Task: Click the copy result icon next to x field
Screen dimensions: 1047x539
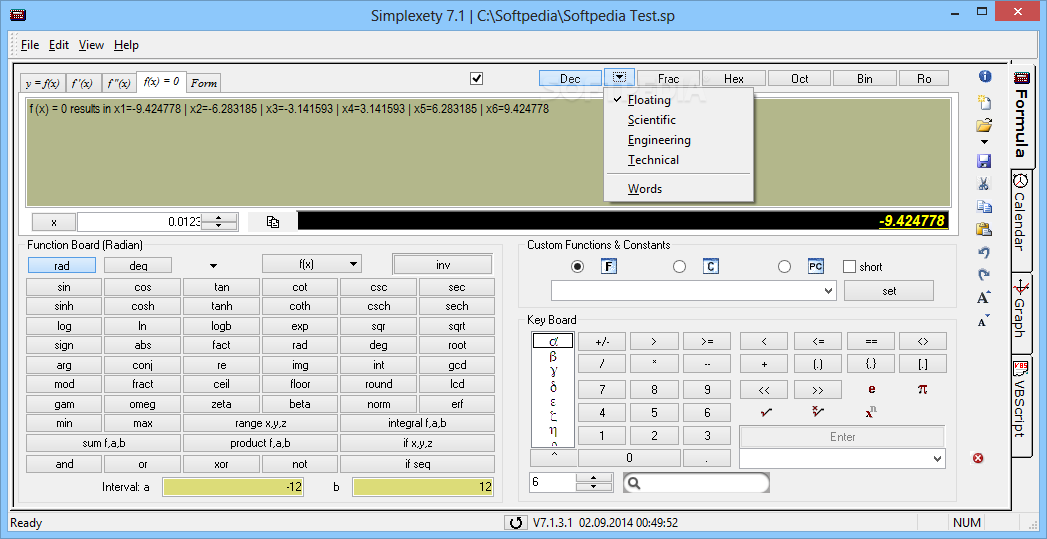Action: 272,222
